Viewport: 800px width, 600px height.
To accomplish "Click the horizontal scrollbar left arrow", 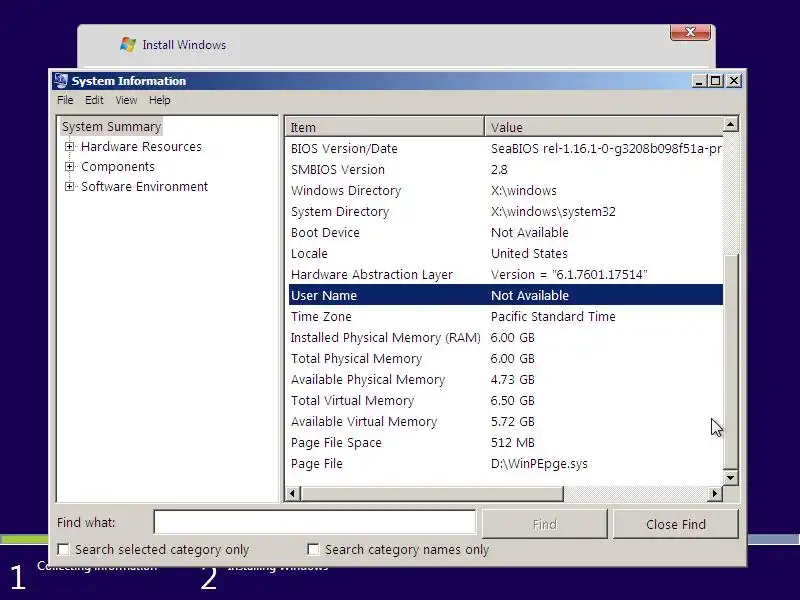I will click(292, 493).
